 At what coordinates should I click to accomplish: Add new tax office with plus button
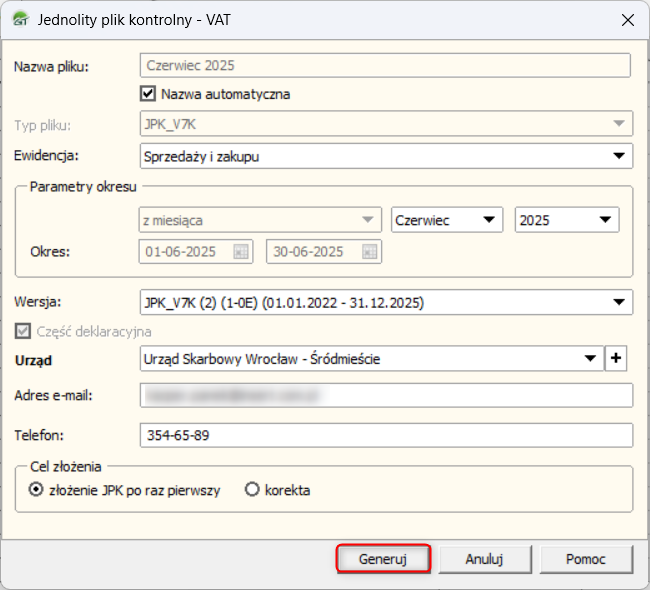(x=619, y=359)
